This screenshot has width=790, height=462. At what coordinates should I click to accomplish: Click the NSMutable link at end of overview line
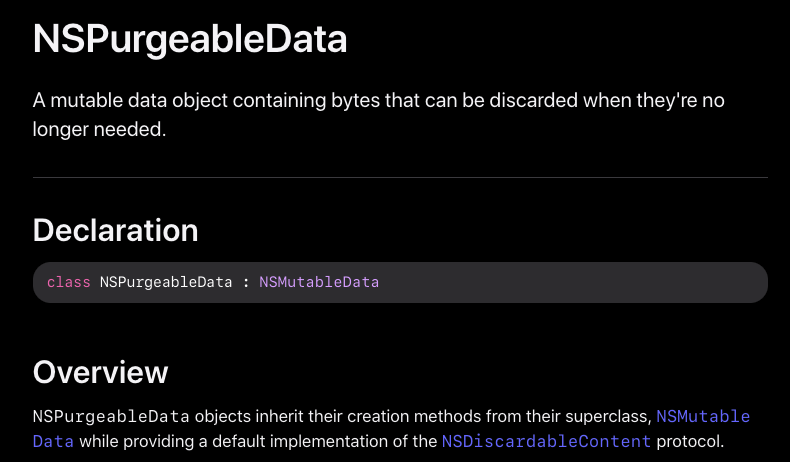(702, 416)
